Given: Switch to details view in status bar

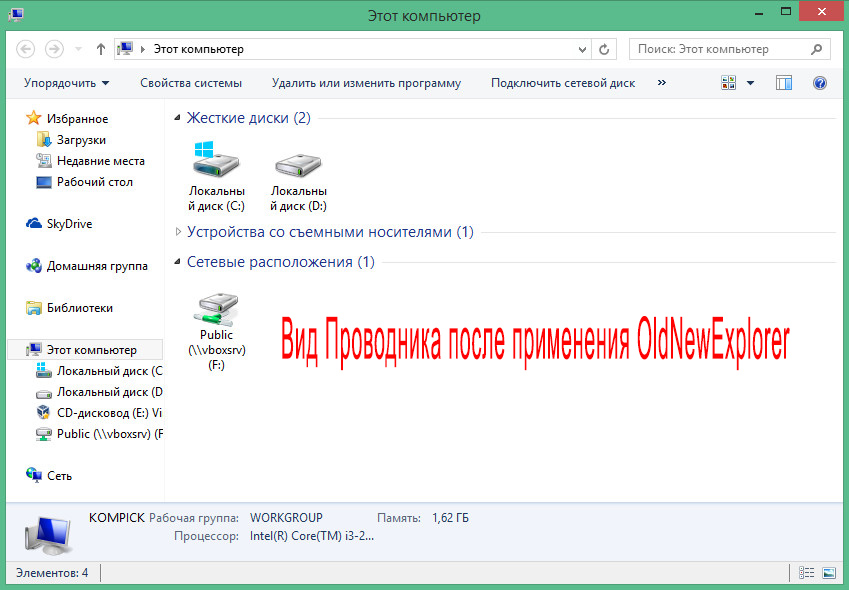Looking at the screenshot, I should [x=806, y=573].
